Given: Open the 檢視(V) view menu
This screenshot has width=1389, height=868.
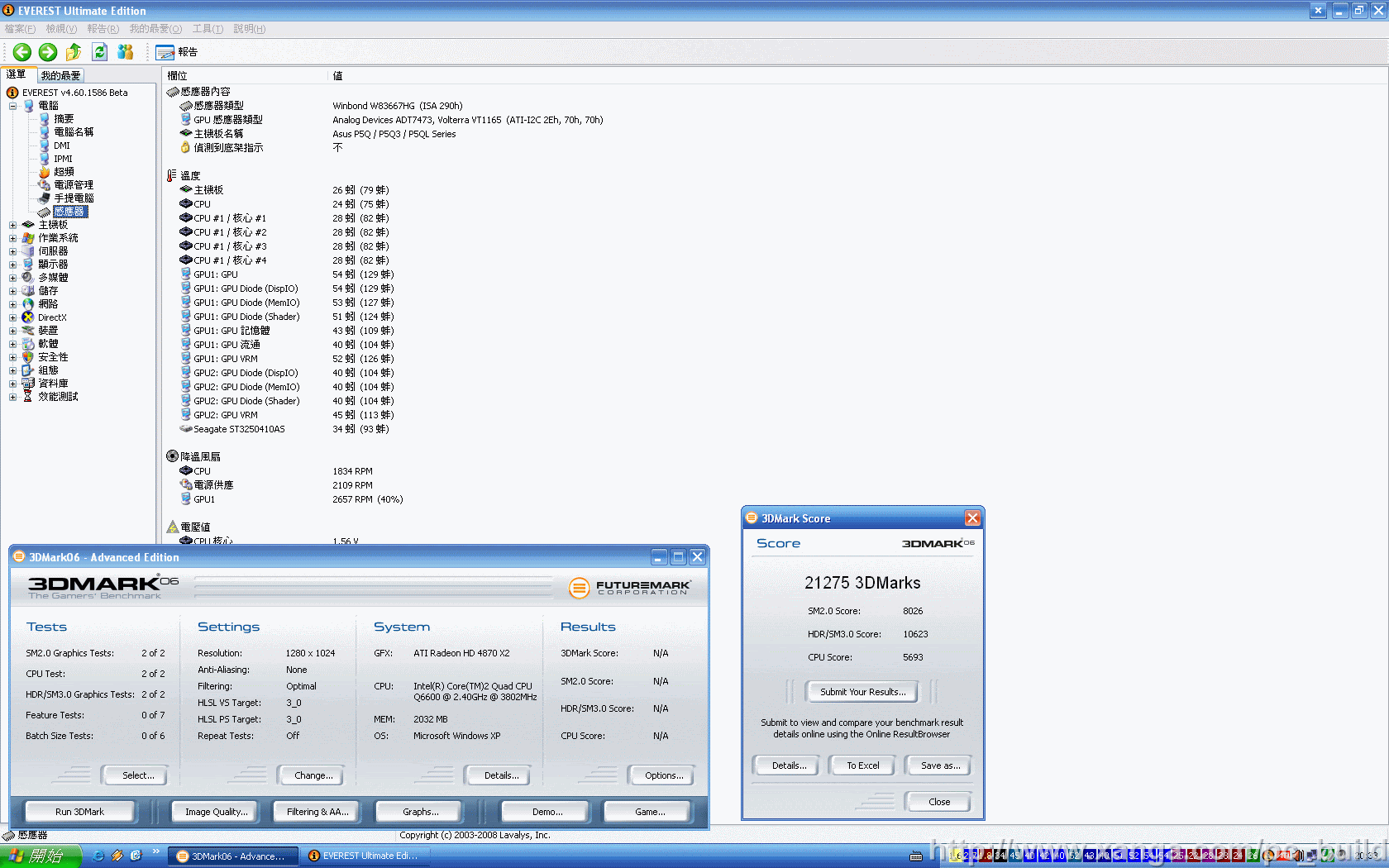Looking at the screenshot, I should 61,29.
